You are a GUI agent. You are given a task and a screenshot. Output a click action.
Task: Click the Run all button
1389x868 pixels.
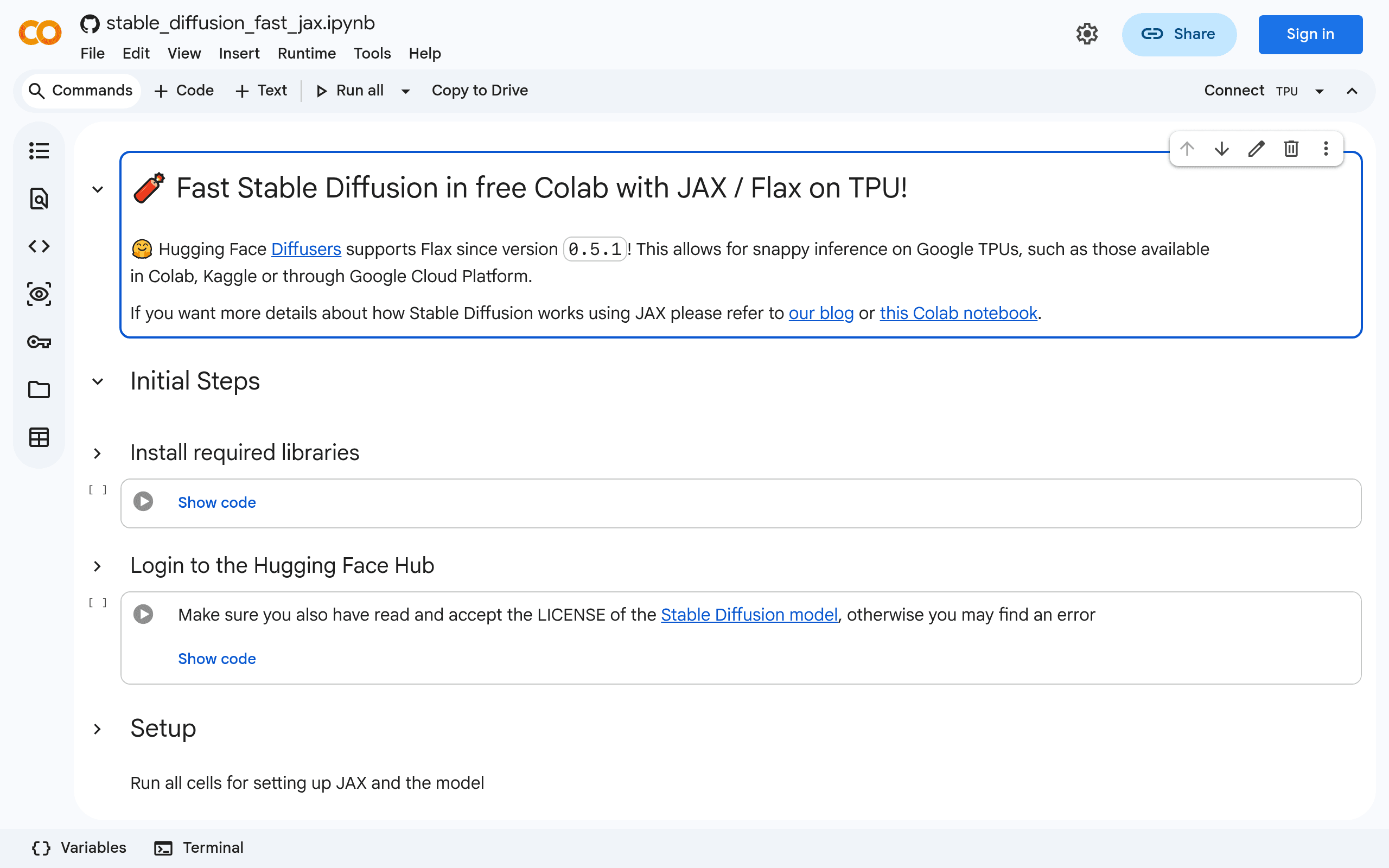click(349, 91)
